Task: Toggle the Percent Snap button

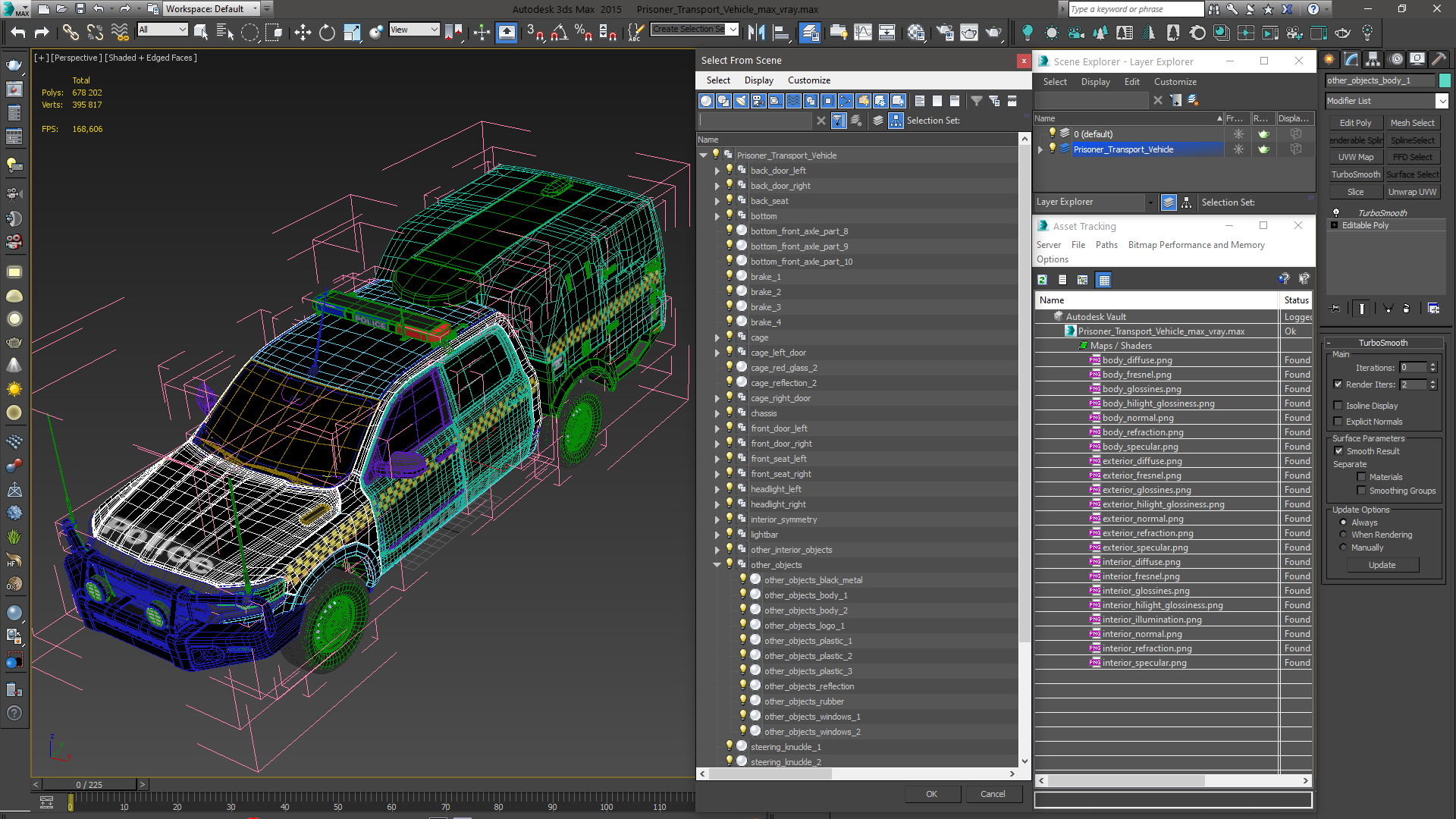Action: point(583,32)
